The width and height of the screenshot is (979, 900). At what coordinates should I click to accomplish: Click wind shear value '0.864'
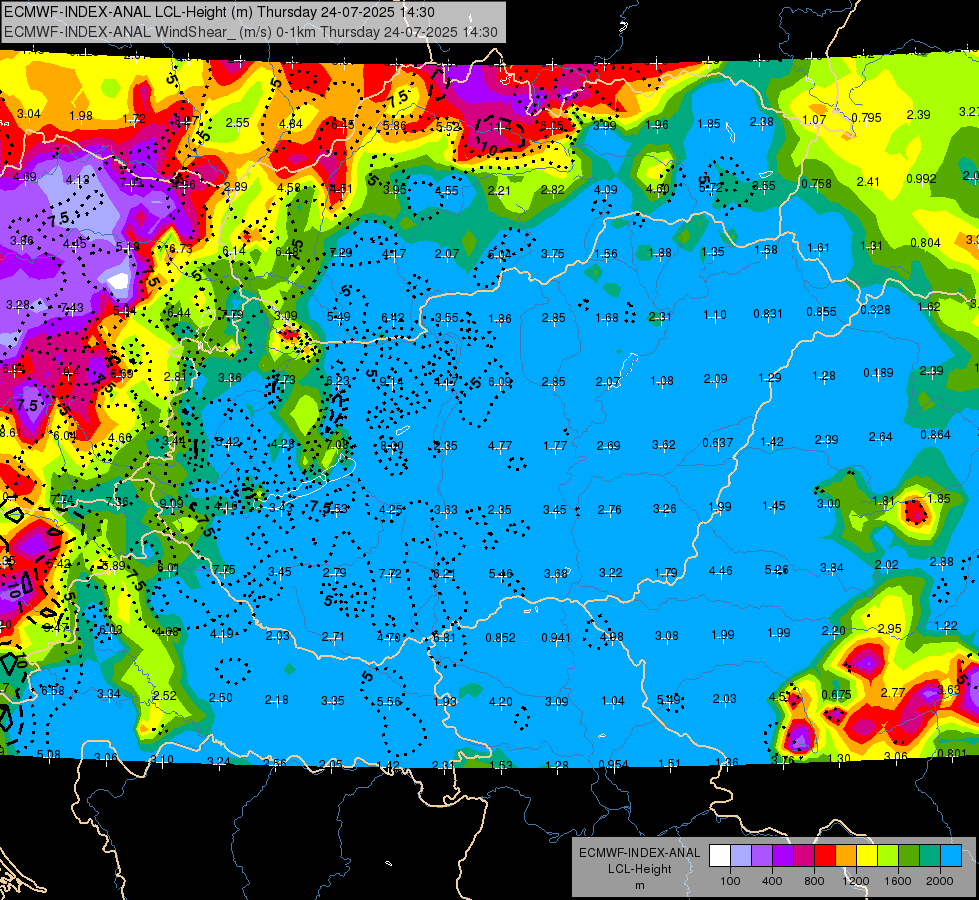pos(935,435)
